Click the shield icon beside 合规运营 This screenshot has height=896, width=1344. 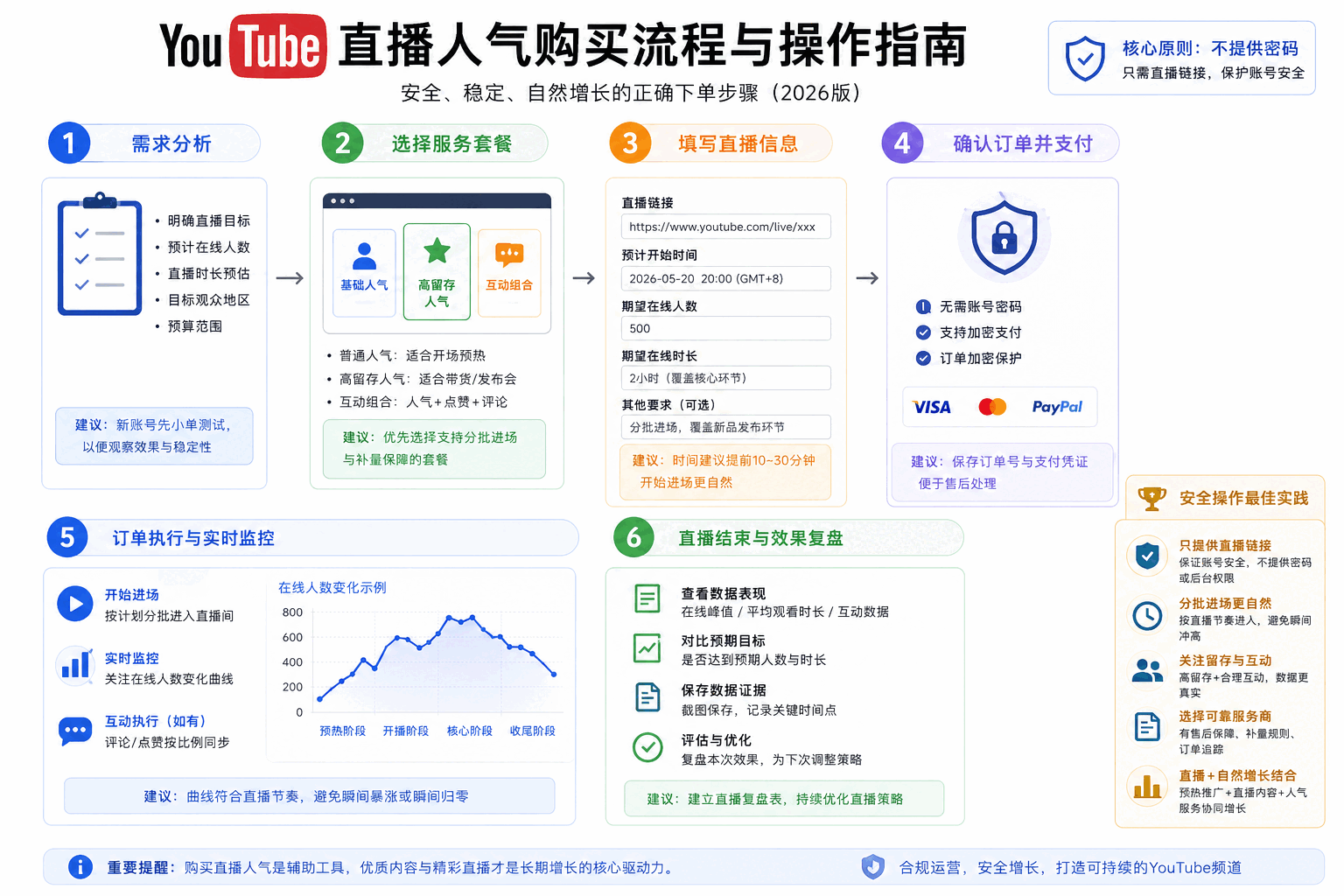[873, 867]
